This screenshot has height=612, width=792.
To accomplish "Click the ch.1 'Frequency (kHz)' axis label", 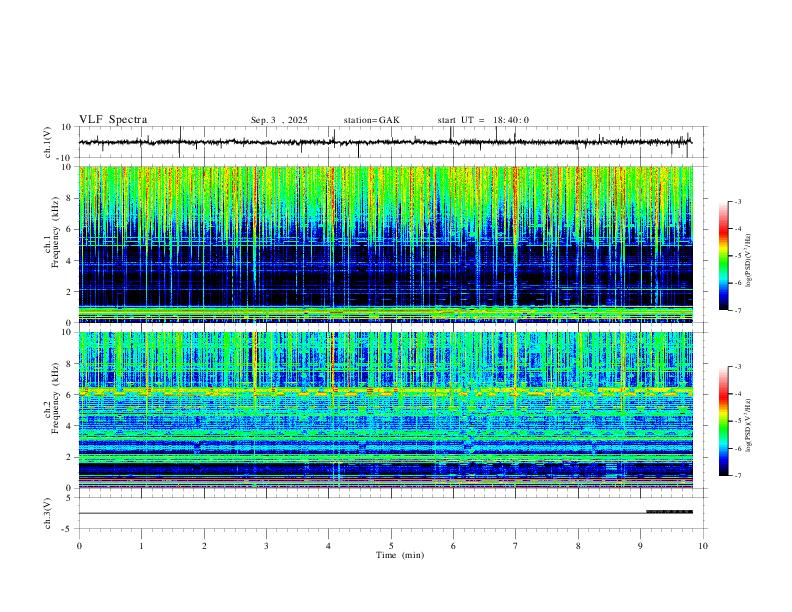I will click(x=55, y=232).
